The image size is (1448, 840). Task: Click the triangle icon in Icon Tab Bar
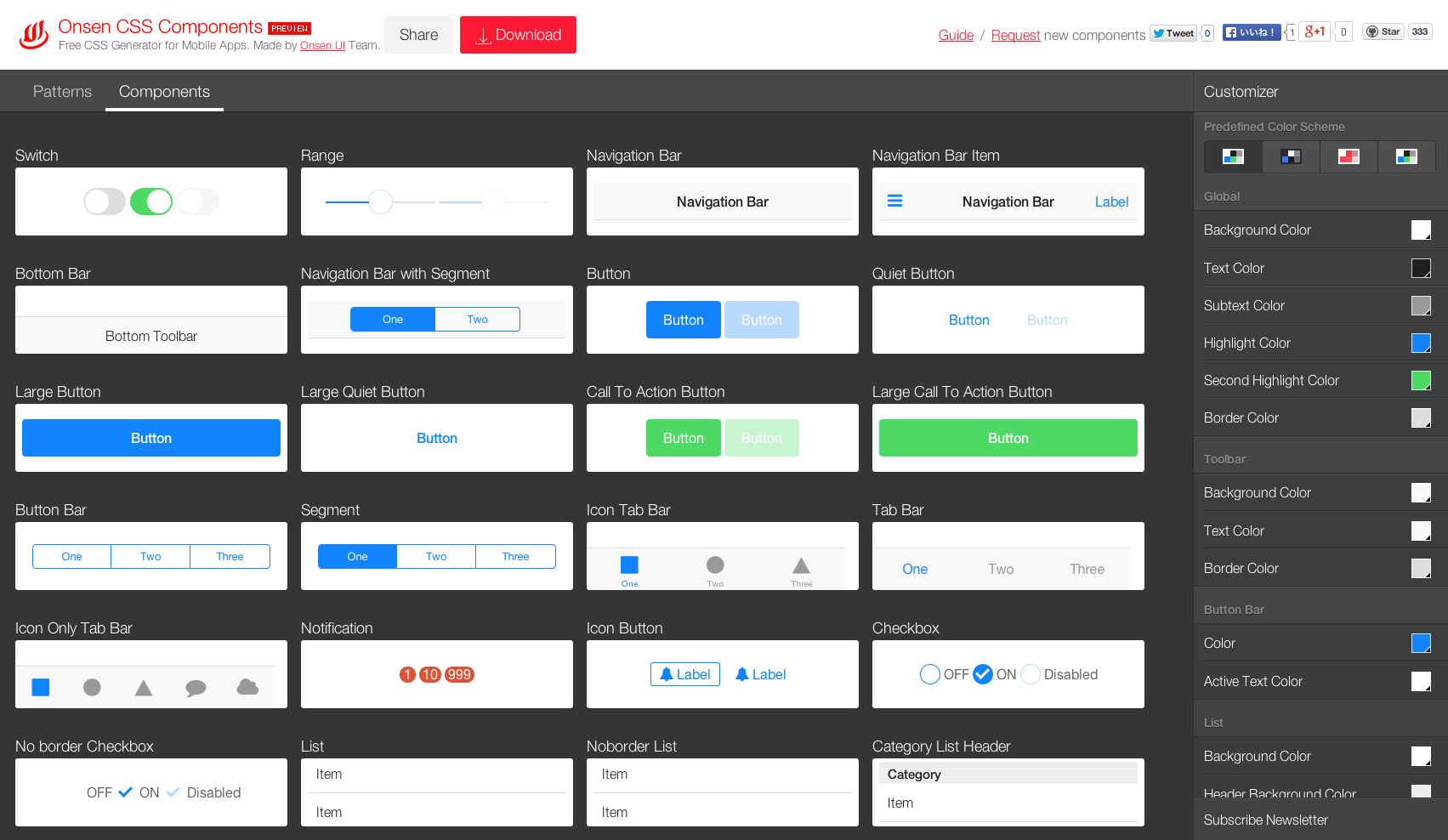coord(801,566)
